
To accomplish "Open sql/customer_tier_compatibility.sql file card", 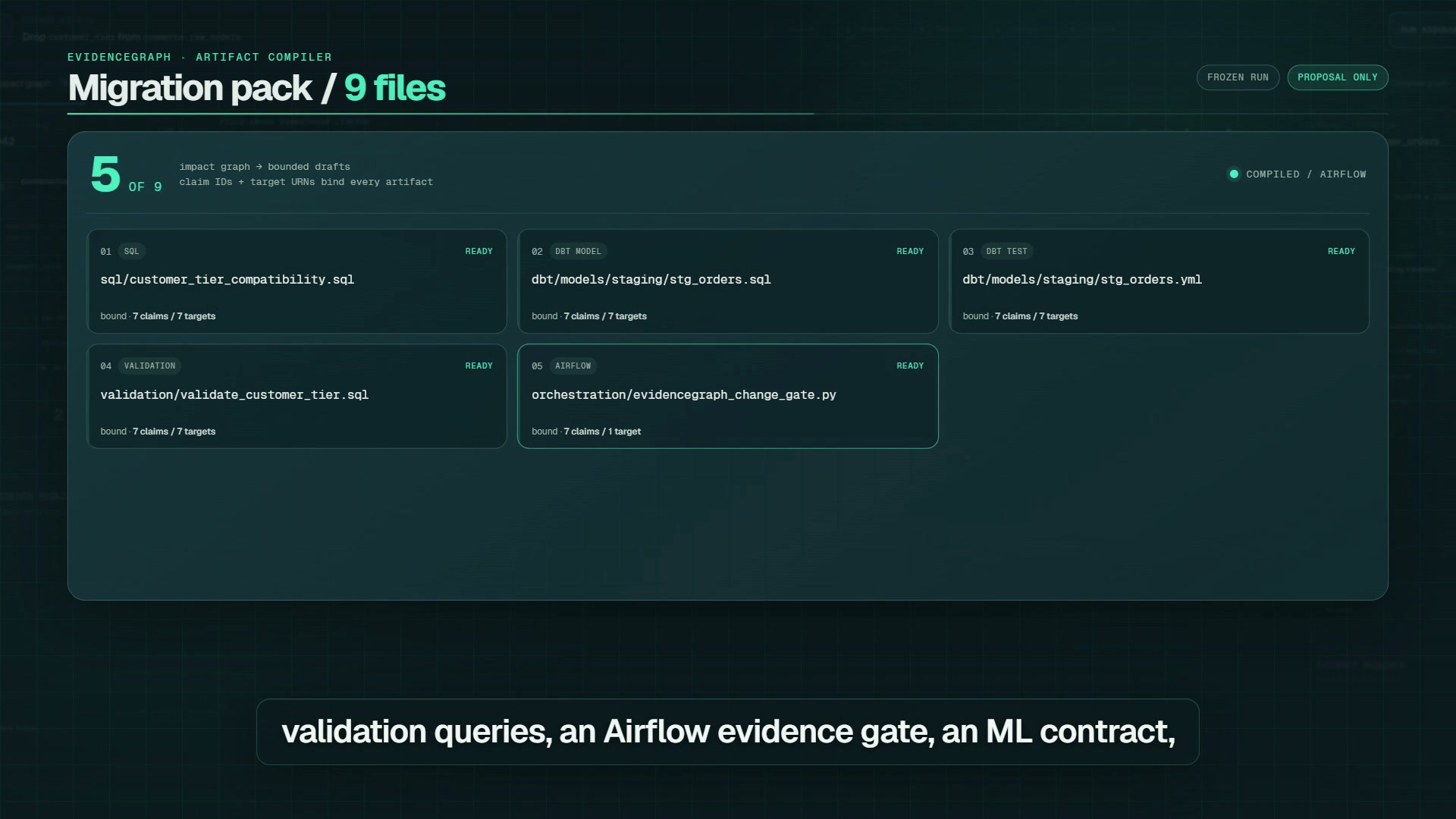I will click(x=297, y=281).
